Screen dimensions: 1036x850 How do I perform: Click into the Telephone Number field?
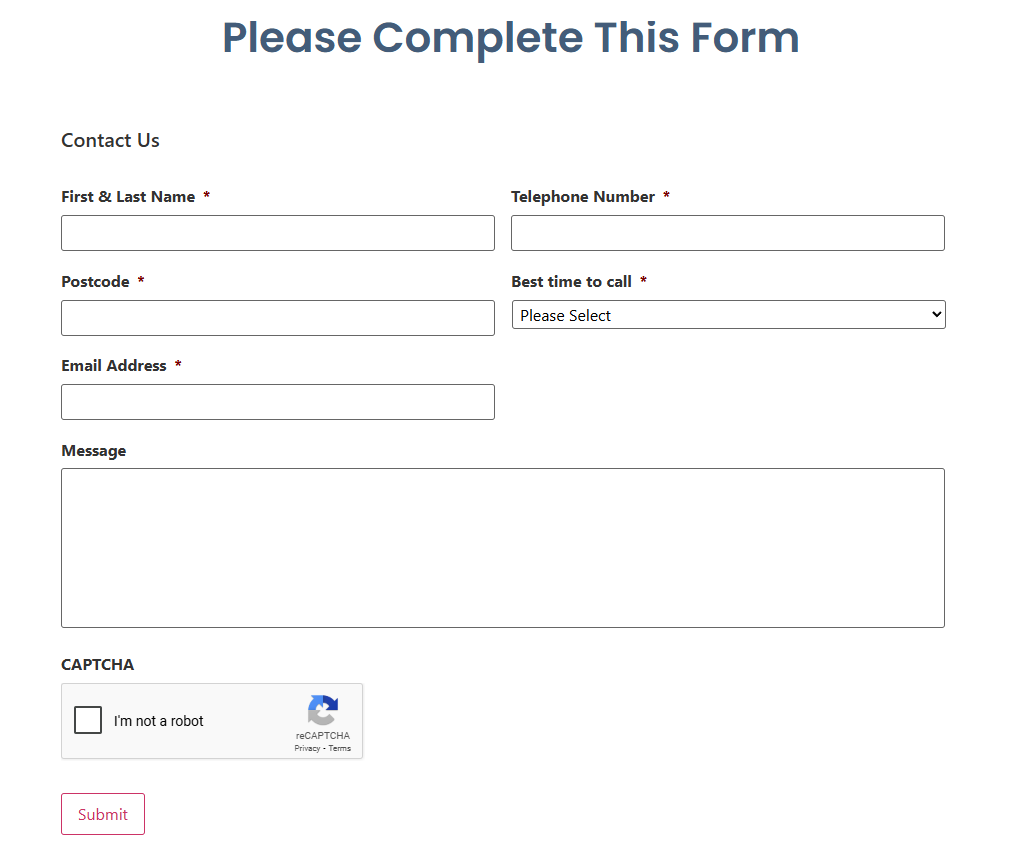[727, 233]
